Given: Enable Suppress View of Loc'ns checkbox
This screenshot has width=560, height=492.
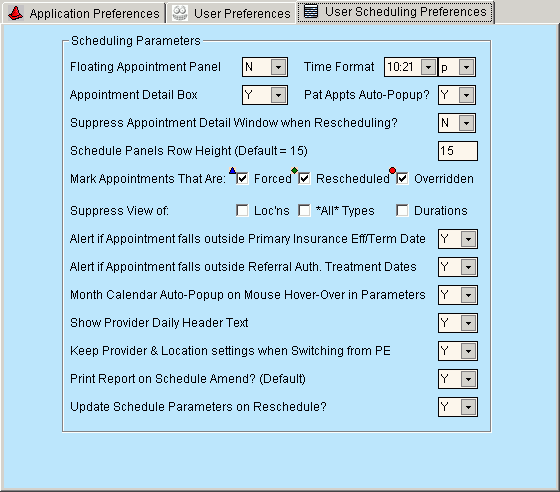Looking at the screenshot, I should [242, 210].
